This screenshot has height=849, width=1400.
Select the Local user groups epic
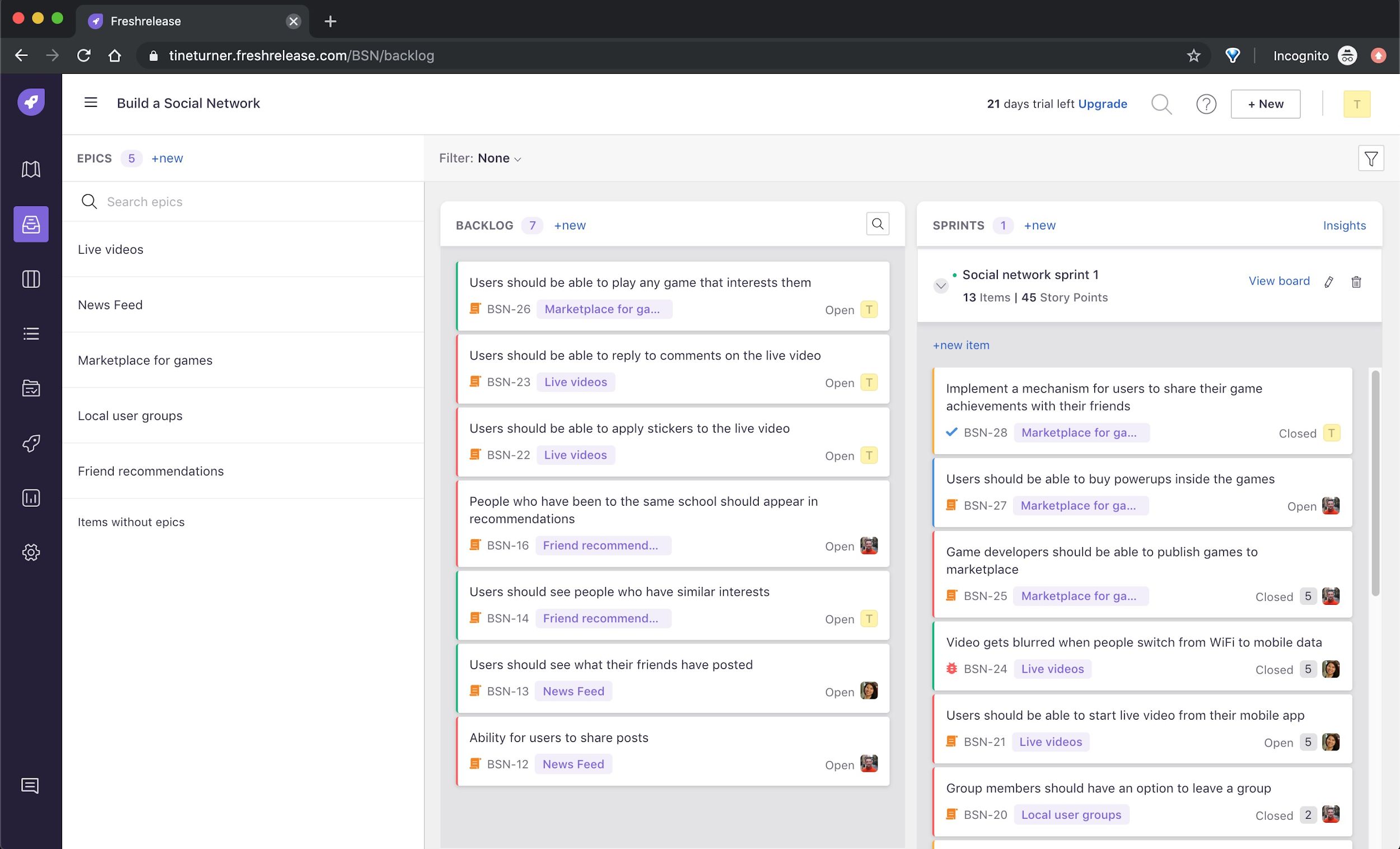pos(242,416)
